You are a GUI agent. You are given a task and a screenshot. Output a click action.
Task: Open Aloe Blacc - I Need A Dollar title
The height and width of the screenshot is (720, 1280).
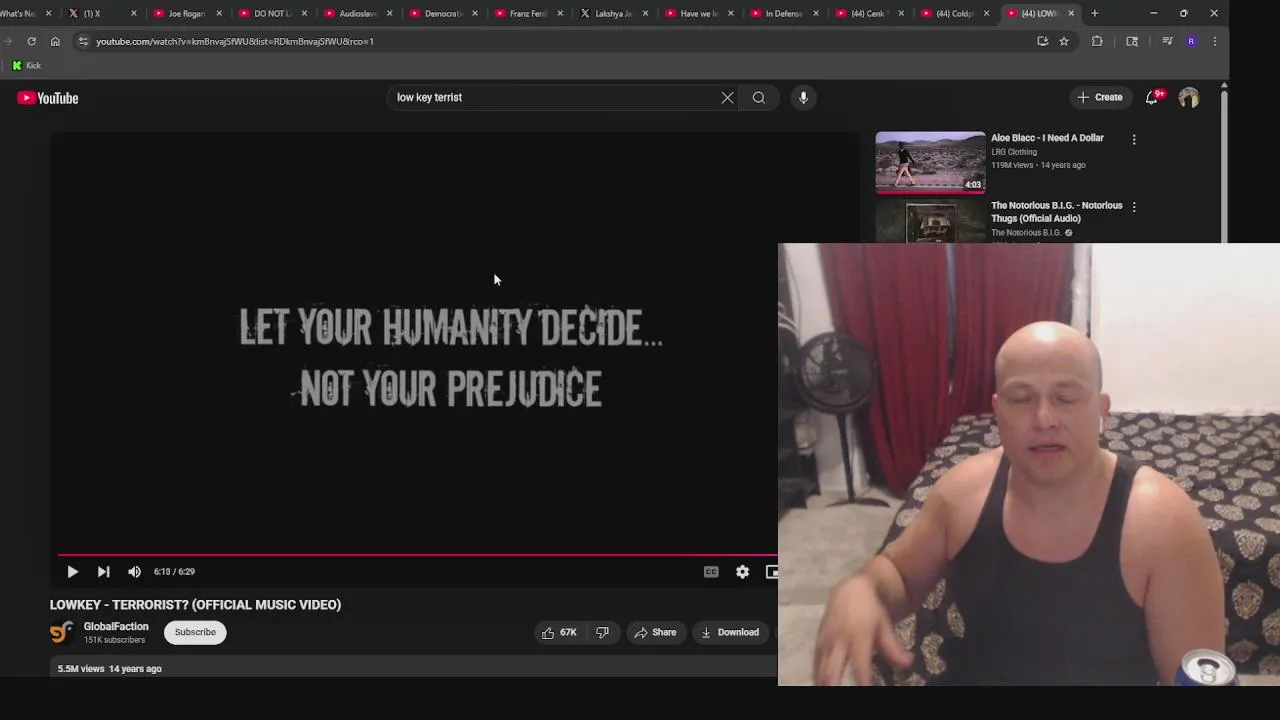(1047, 138)
